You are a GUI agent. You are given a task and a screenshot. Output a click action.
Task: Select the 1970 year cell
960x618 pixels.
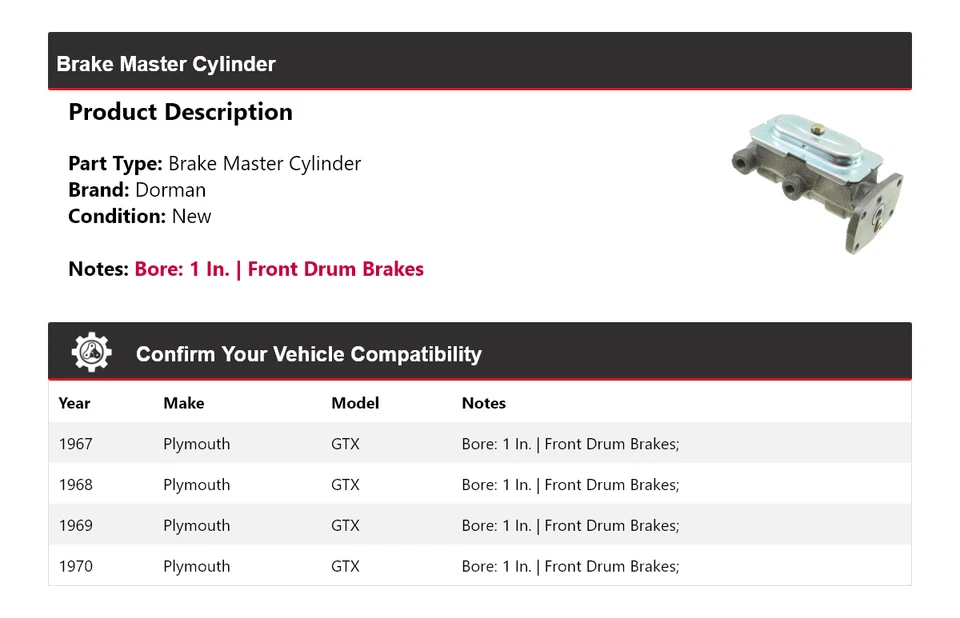coord(75,566)
